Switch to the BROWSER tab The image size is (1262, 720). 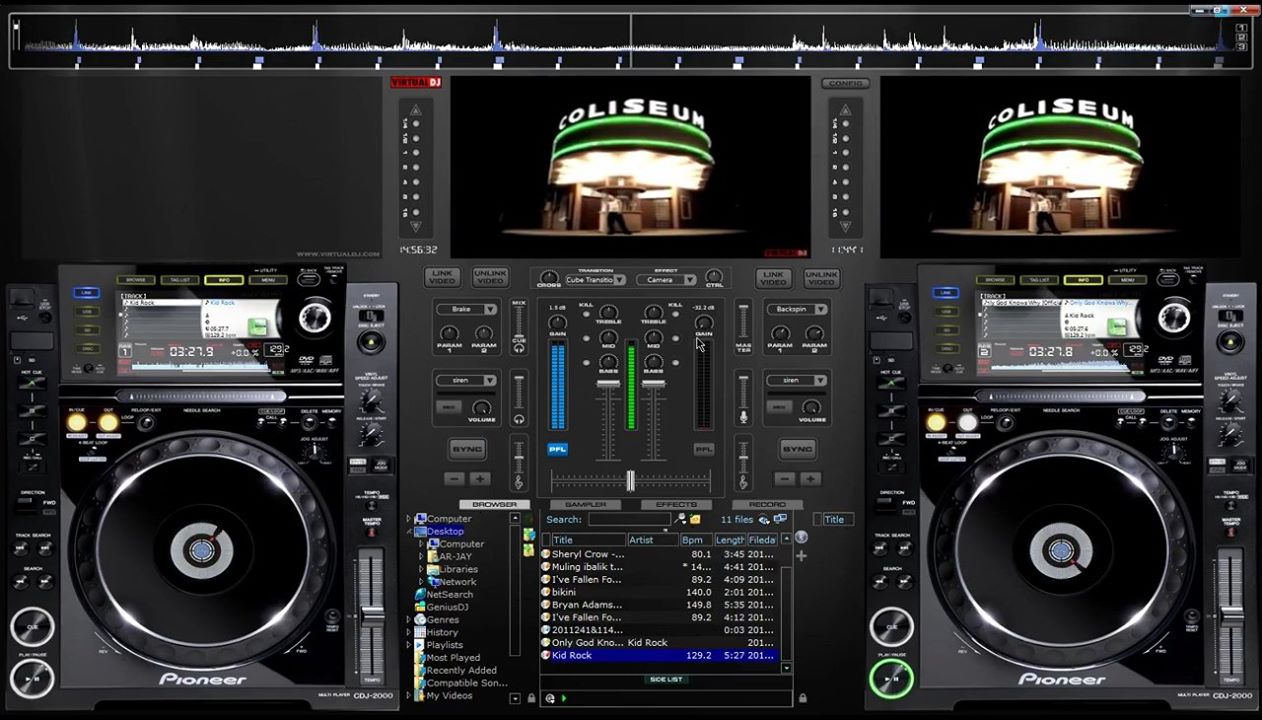495,504
